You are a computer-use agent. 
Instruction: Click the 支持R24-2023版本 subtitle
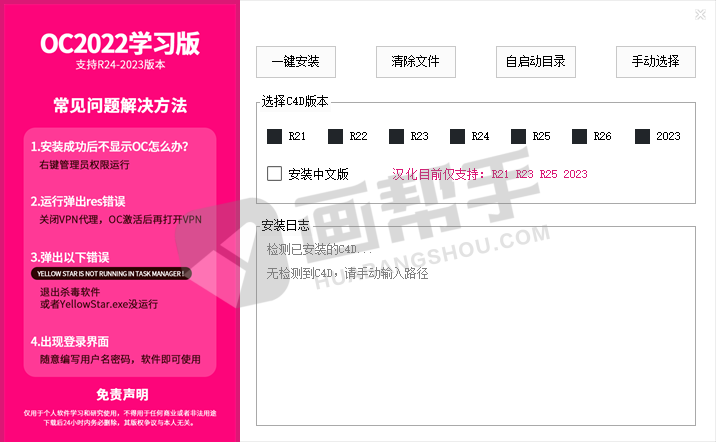point(120,65)
